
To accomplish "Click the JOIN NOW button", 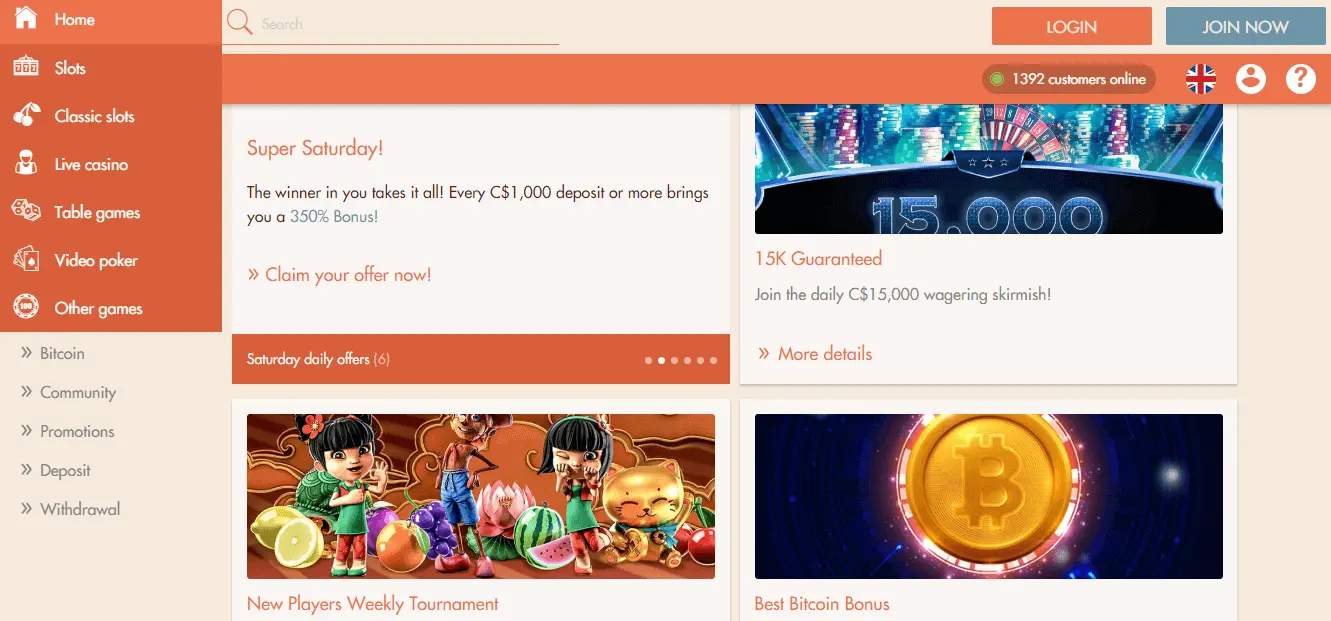I will (1246, 27).
